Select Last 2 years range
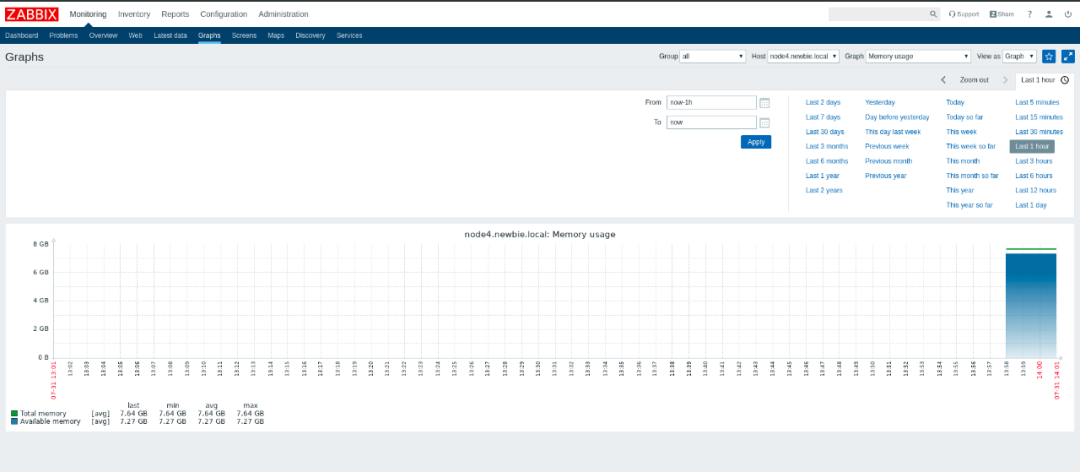 pos(824,190)
